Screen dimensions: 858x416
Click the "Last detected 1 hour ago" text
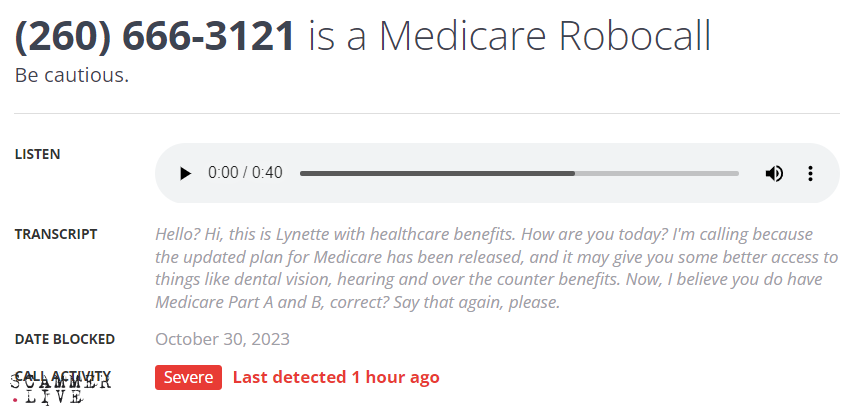(336, 377)
